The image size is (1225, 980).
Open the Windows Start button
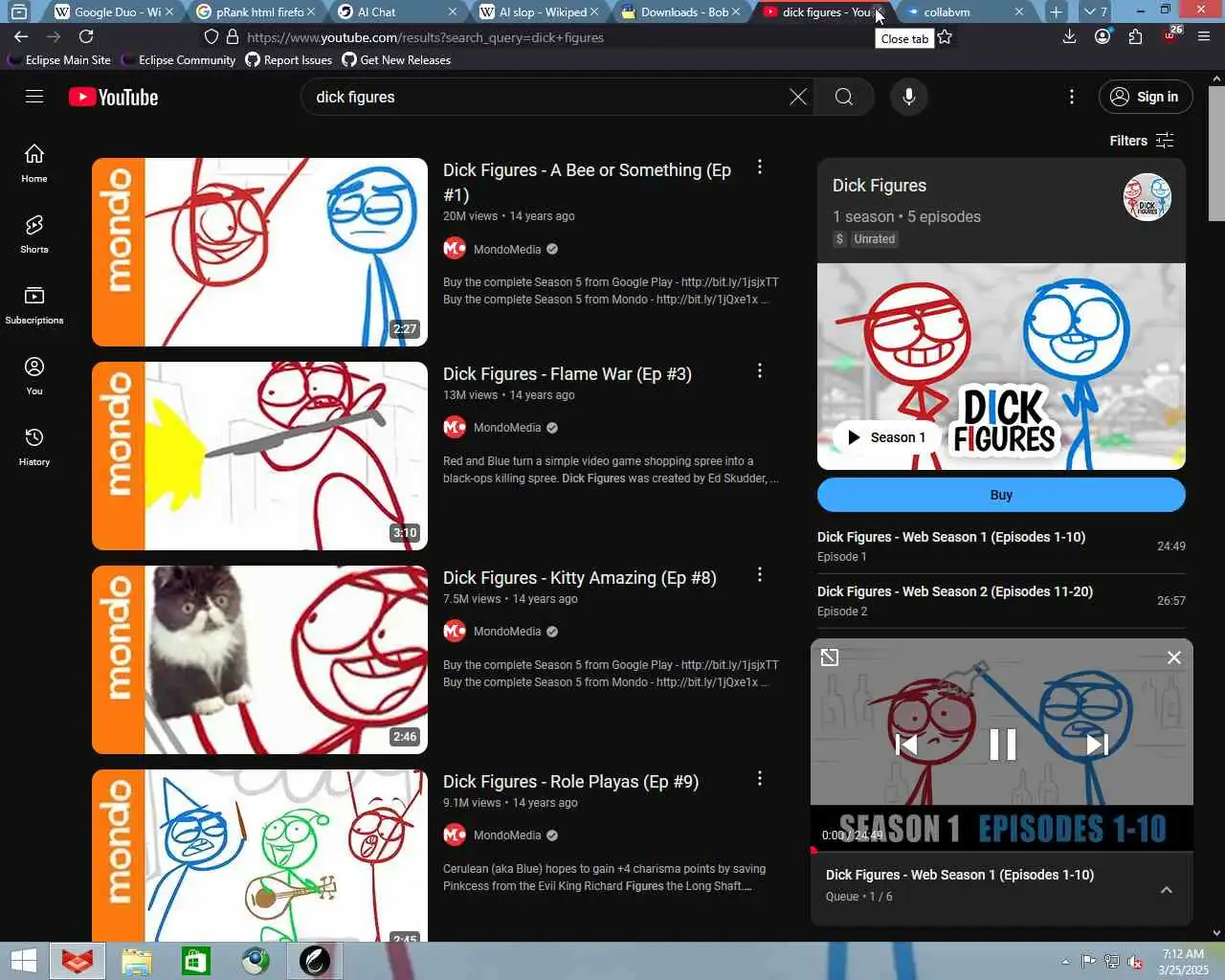coord(23,960)
